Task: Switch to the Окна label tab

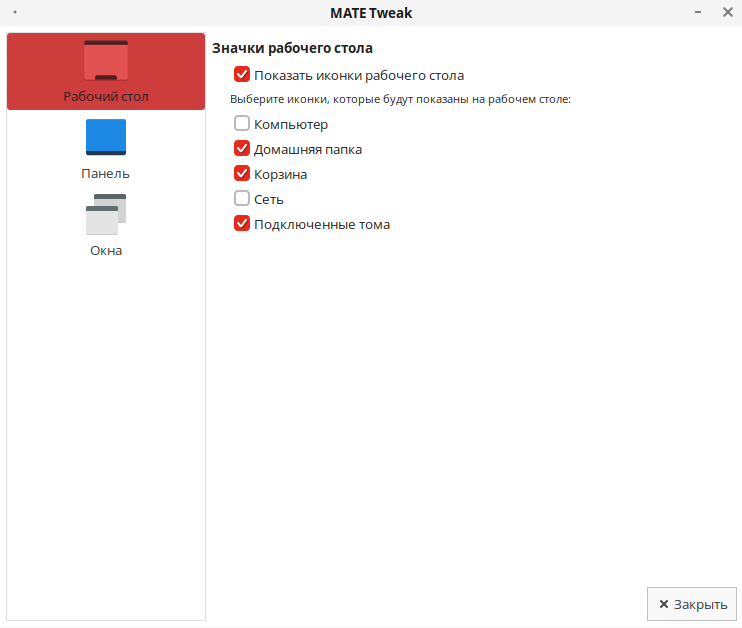Action: pyautogui.click(x=106, y=250)
